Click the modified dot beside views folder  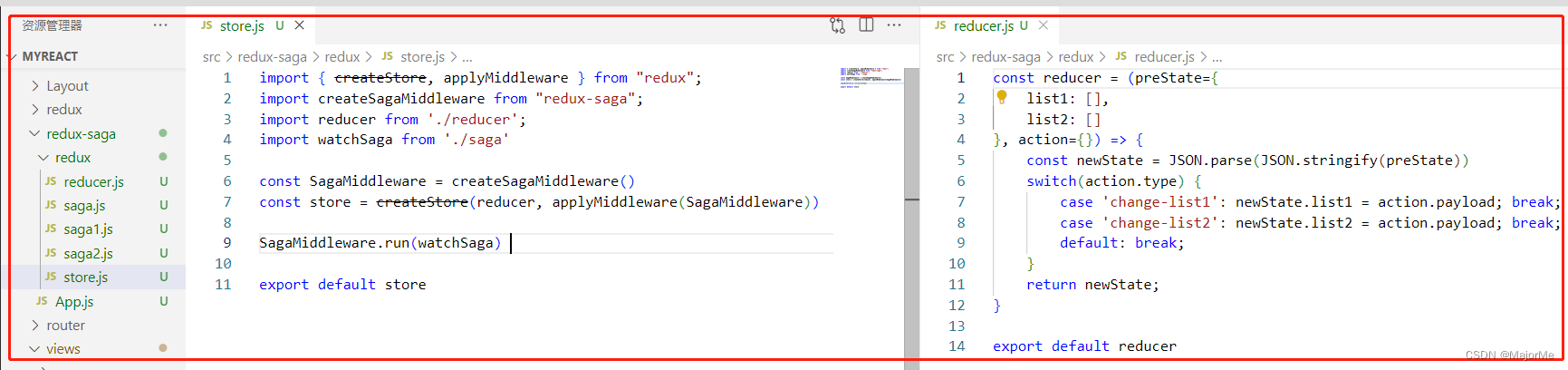pyautogui.click(x=163, y=348)
